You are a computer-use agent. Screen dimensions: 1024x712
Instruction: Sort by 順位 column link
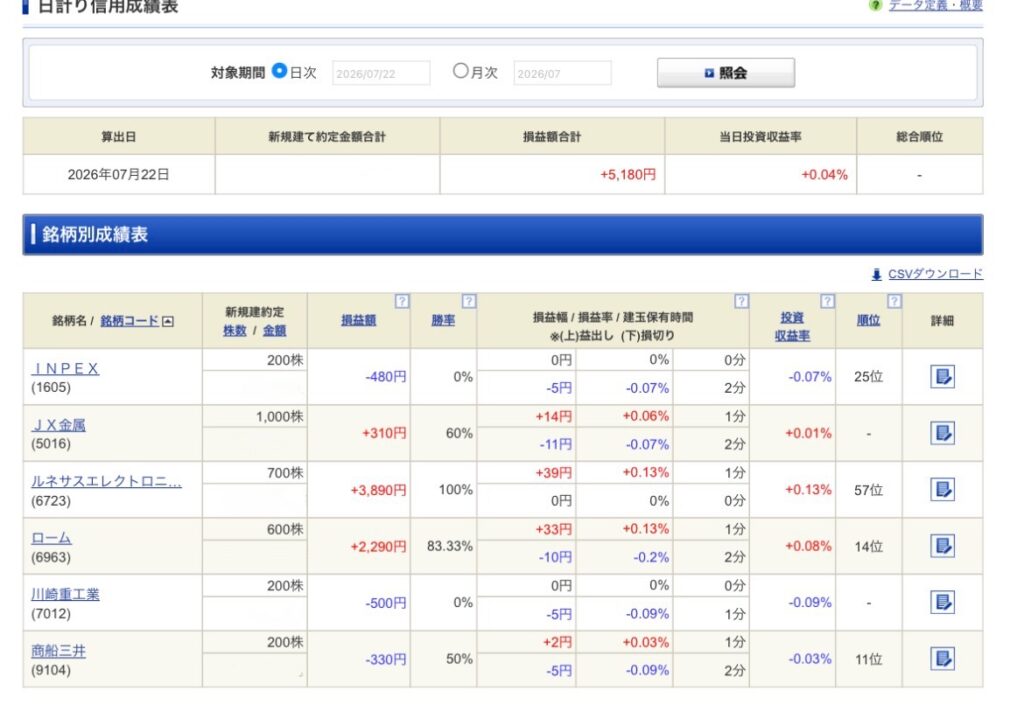click(868, 320)
